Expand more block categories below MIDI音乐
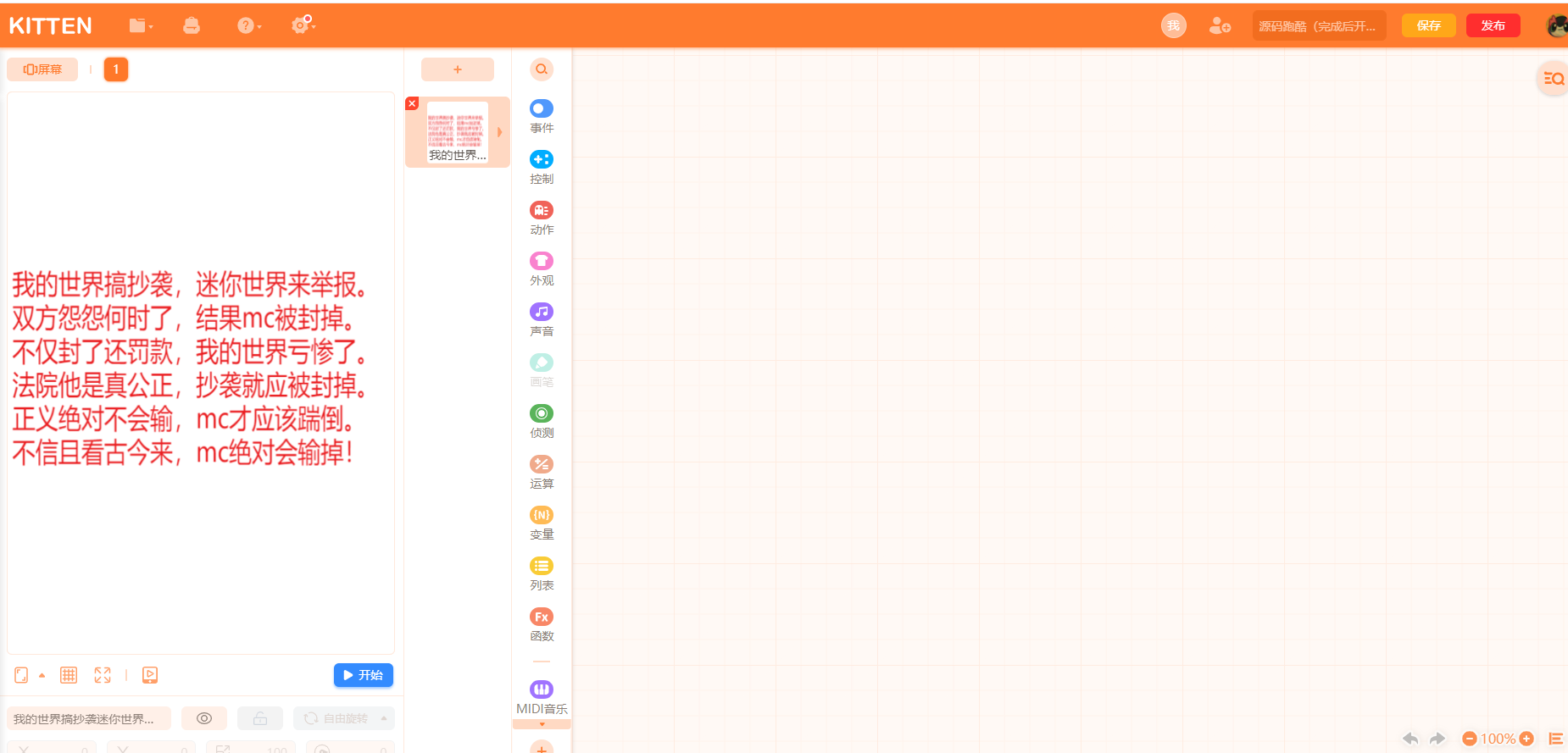 coord(542,724)
